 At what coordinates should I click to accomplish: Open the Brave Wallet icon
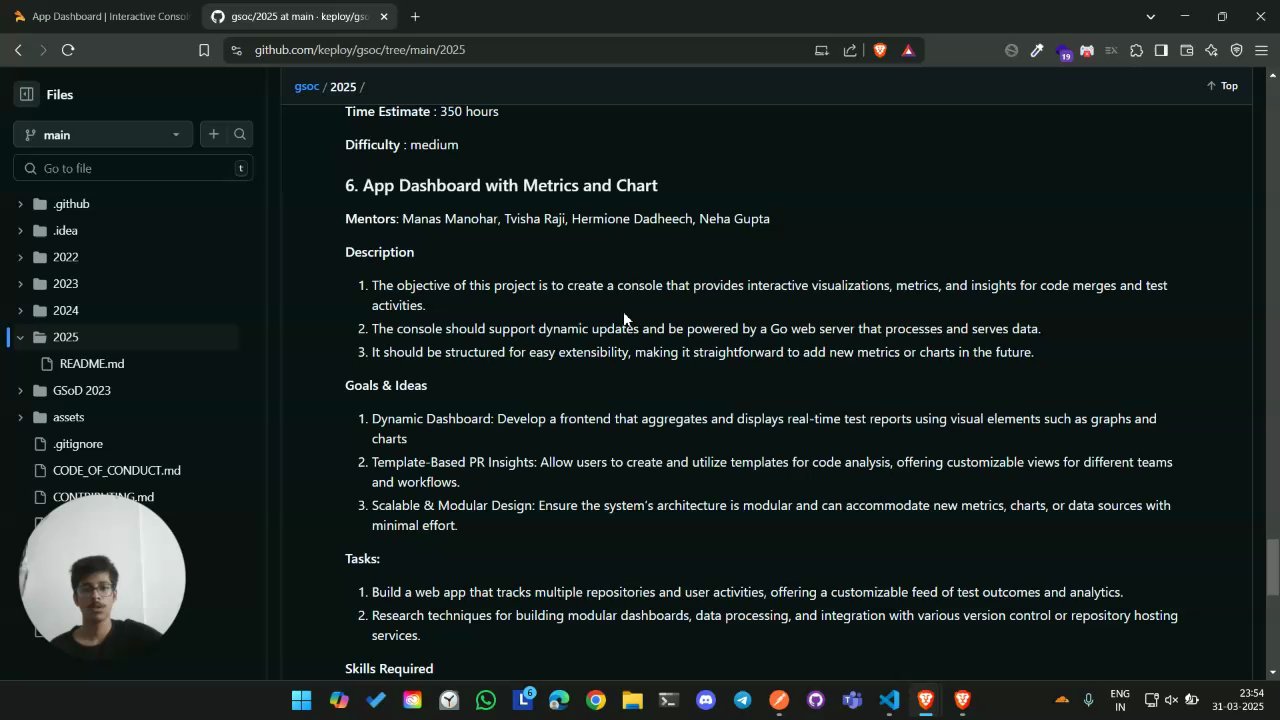click(x=1187, y=50)
